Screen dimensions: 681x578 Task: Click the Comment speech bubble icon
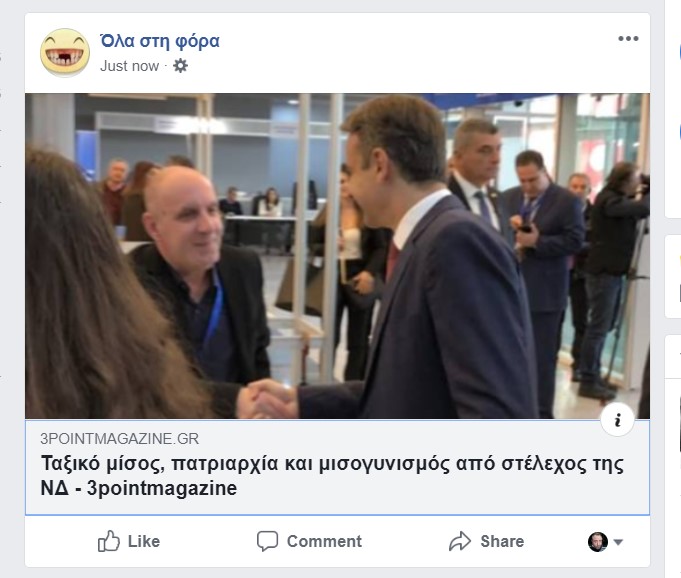pos(267,541)
